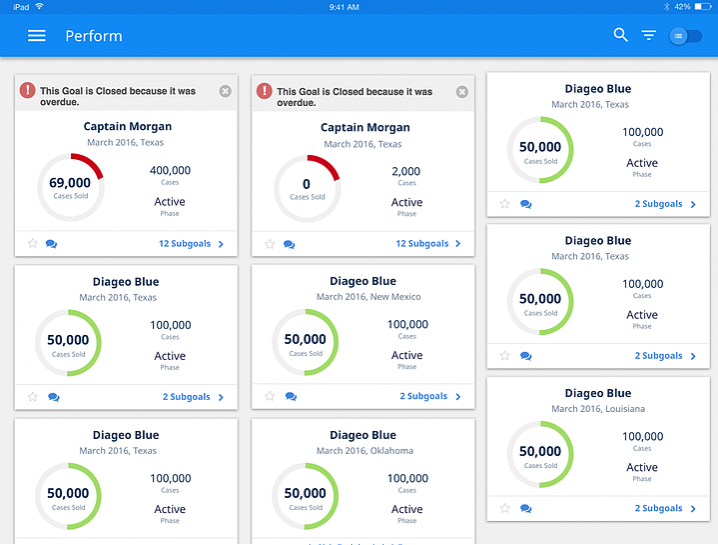
Task: Tap the battery indicator icon
Action: tap(703, 7)
